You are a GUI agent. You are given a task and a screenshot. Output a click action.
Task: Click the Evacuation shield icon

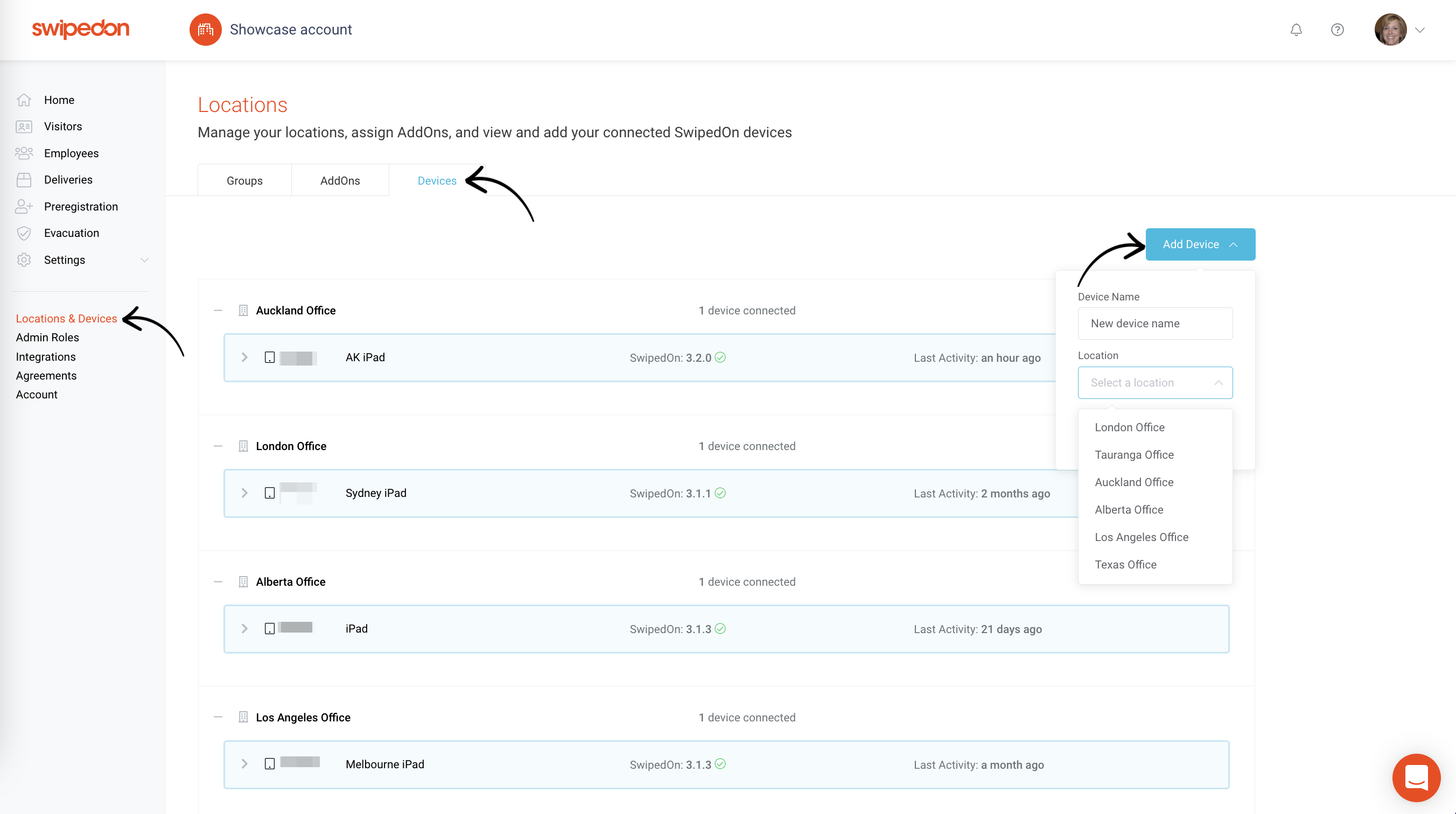point(24,233)
